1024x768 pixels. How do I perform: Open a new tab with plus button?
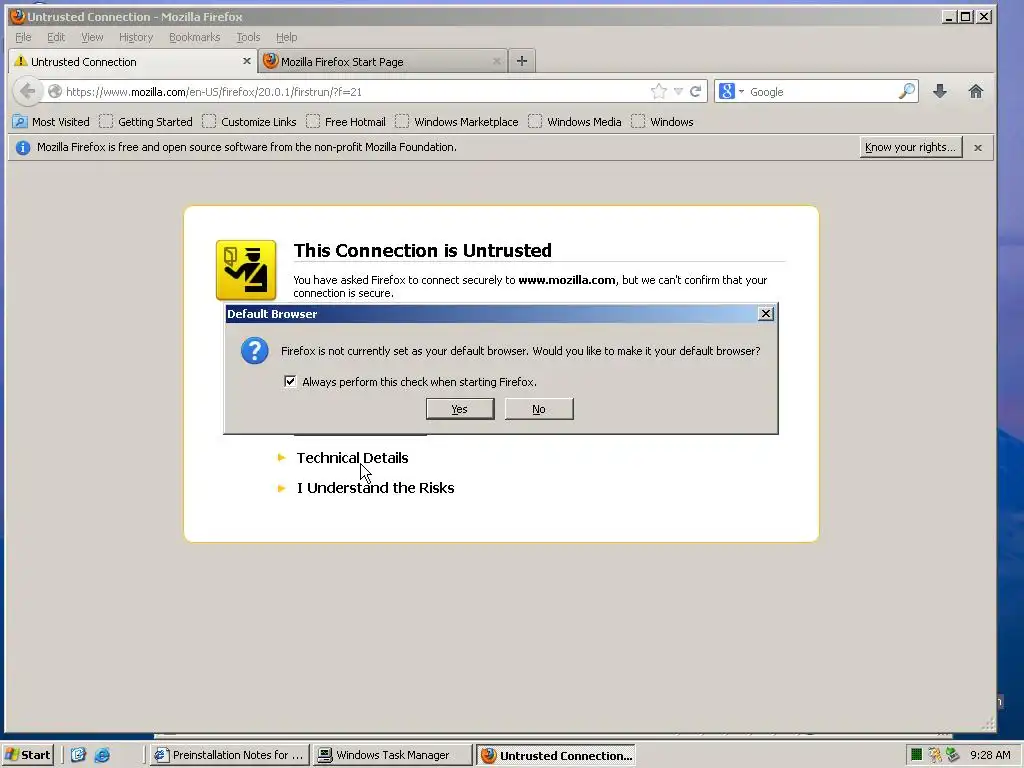522,61
